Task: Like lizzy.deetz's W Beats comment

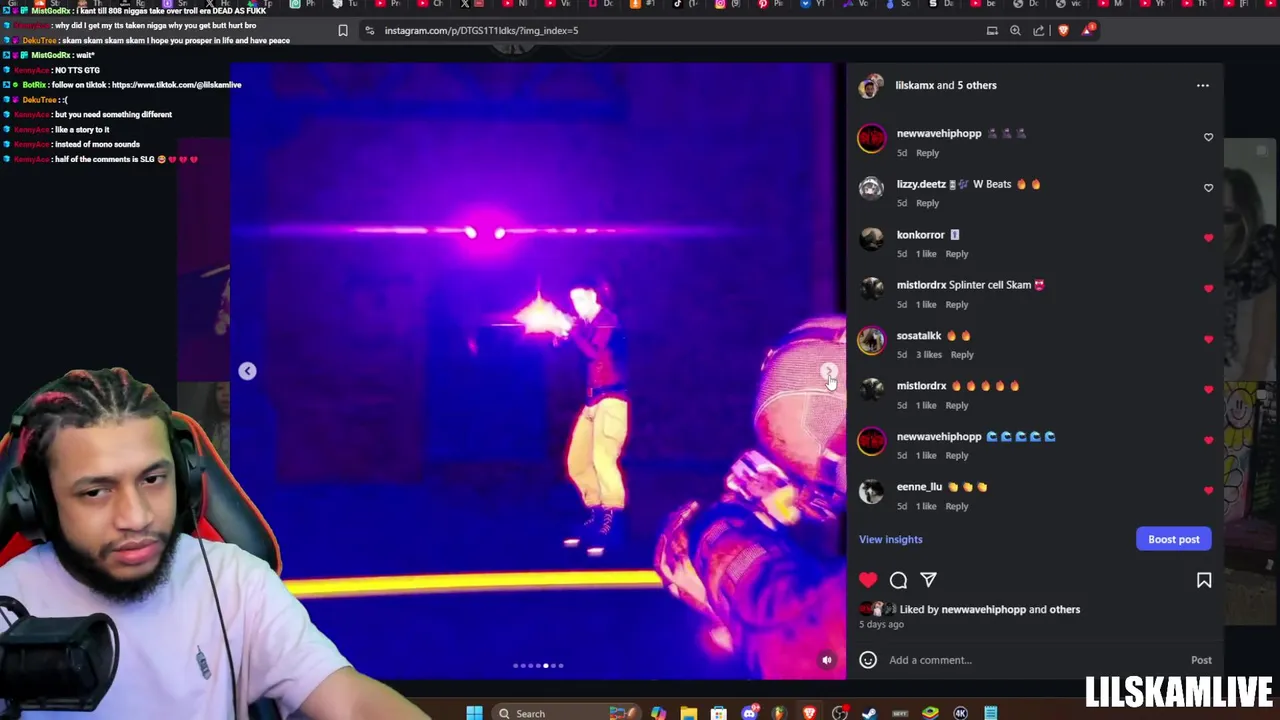Action: [1208, 188]
